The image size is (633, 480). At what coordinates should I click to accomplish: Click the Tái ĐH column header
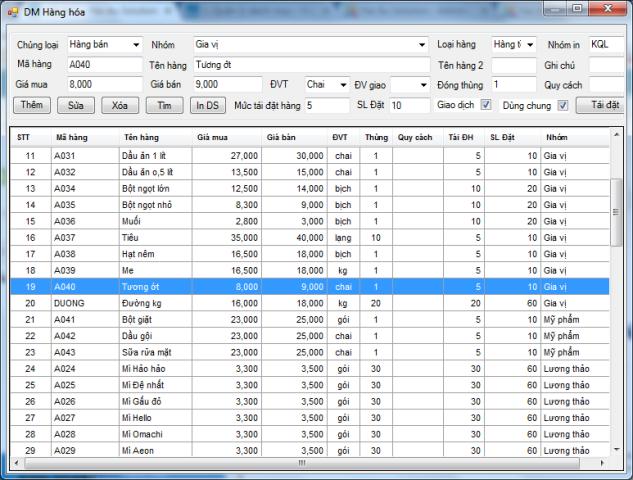(464, 138)
